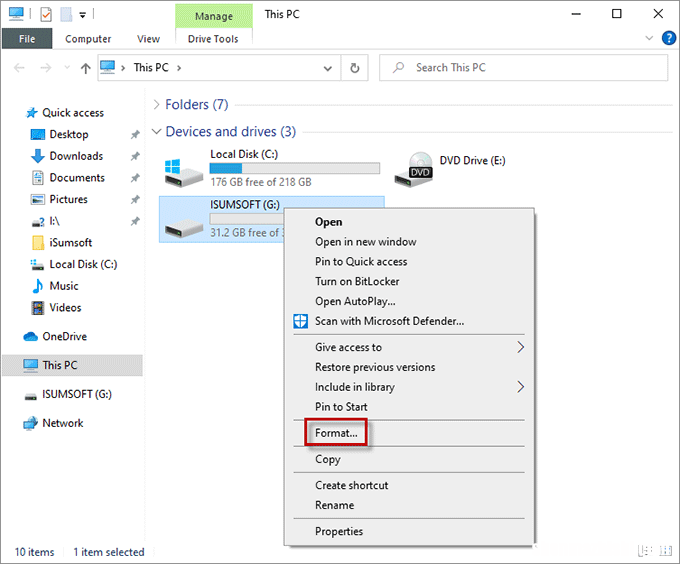This screenshot has width=680, height=564.
Task: Open the recent locations dropdown arrow
Action: 67,68
